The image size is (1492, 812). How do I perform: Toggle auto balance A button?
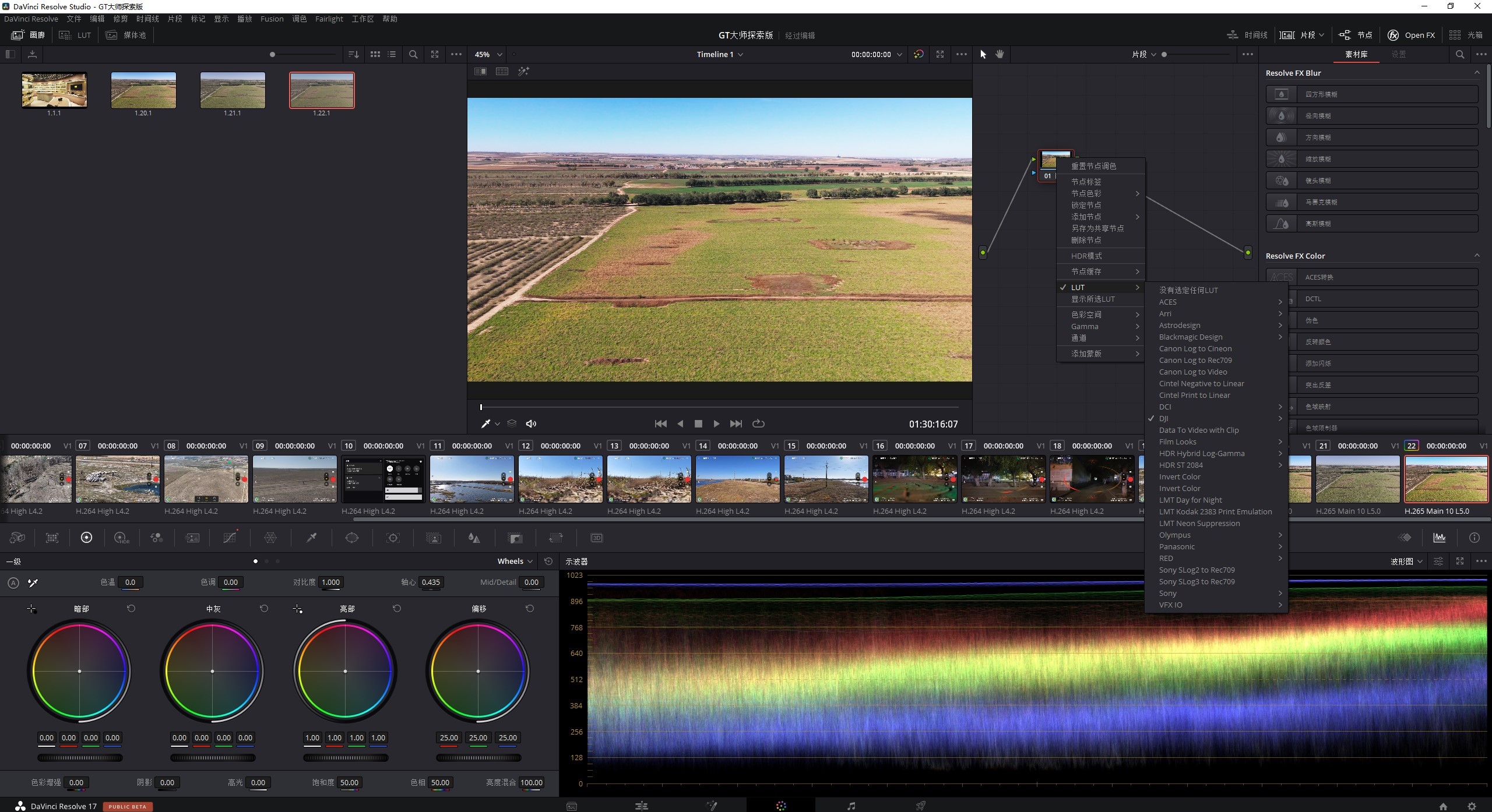(x=13, y=582)
